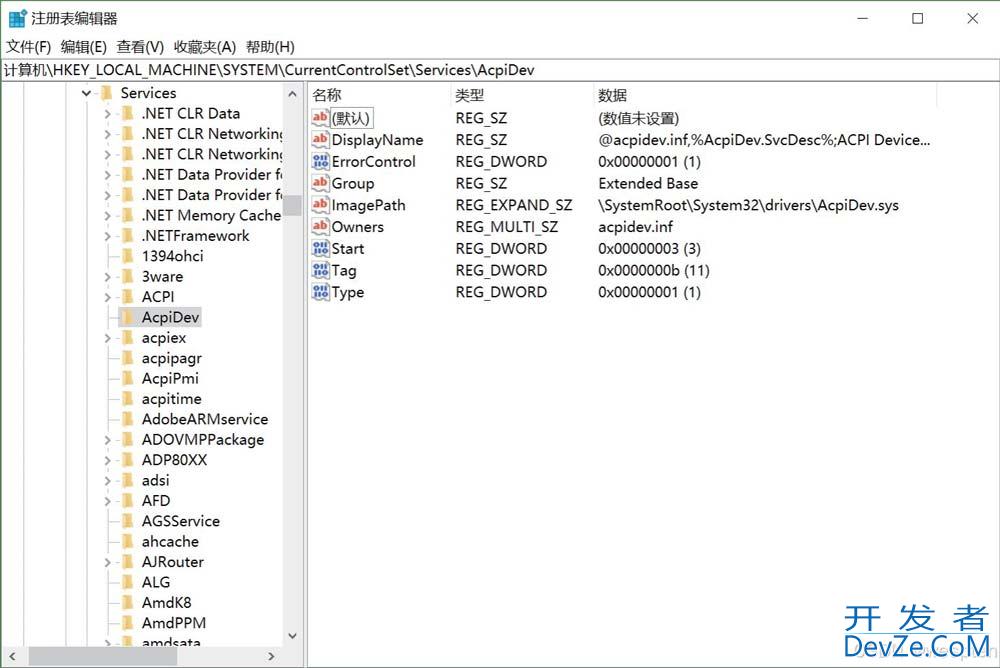The height and width of the screenshot is (668, 1000).
Task: Click the Owners multi-string value icon
Action: pyautogui.click(x=320, y=226)
